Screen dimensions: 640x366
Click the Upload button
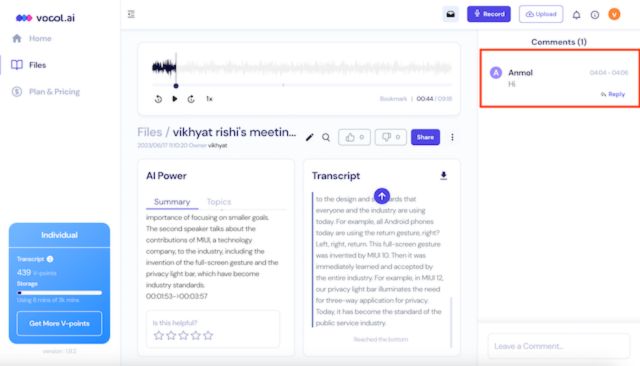pos(541,14)
